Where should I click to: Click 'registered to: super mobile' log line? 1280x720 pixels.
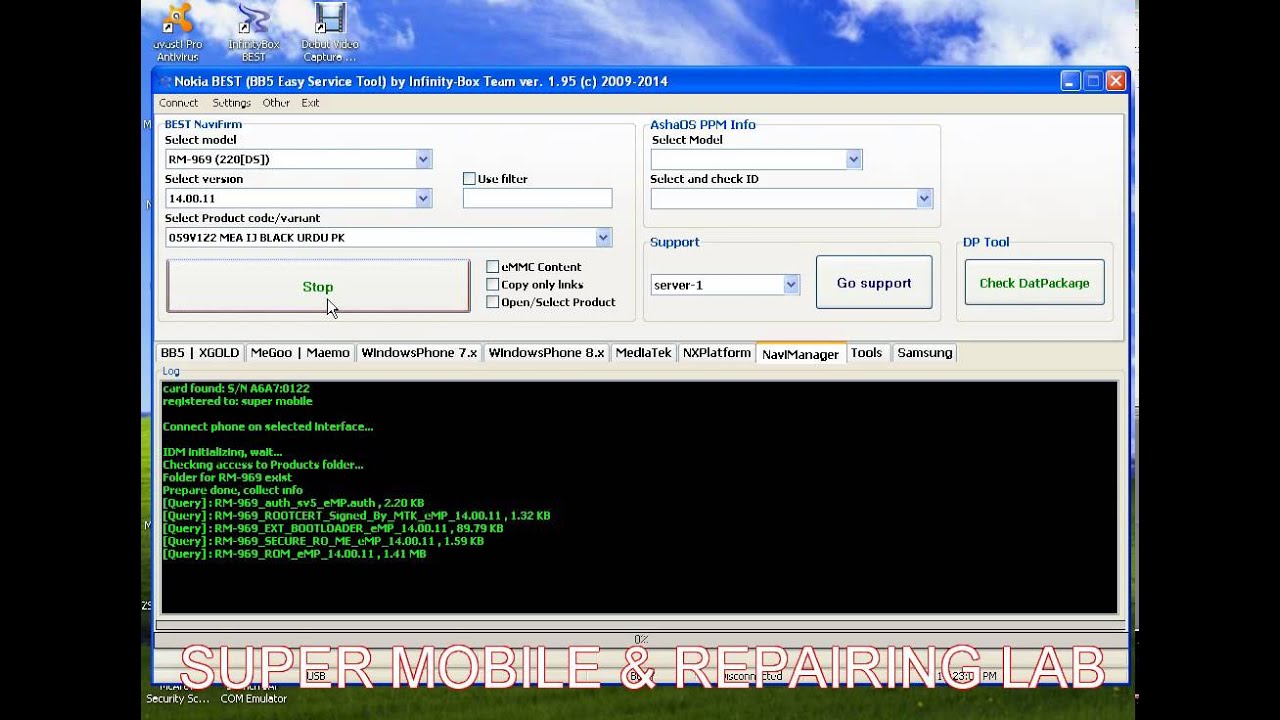(237, 401)
